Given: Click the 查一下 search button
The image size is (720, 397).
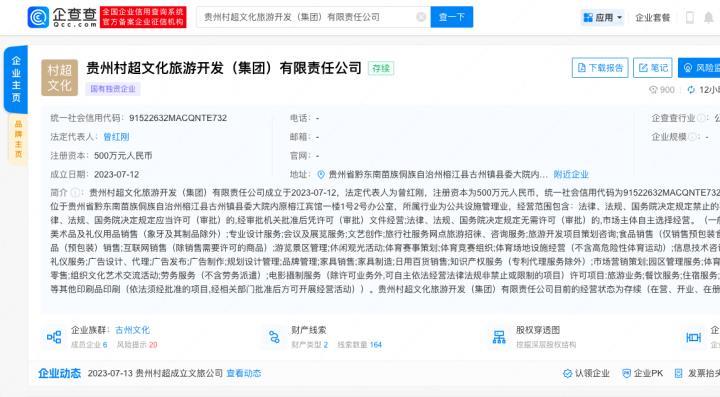Looking at the screenshot, I should [x=451, y=17].
